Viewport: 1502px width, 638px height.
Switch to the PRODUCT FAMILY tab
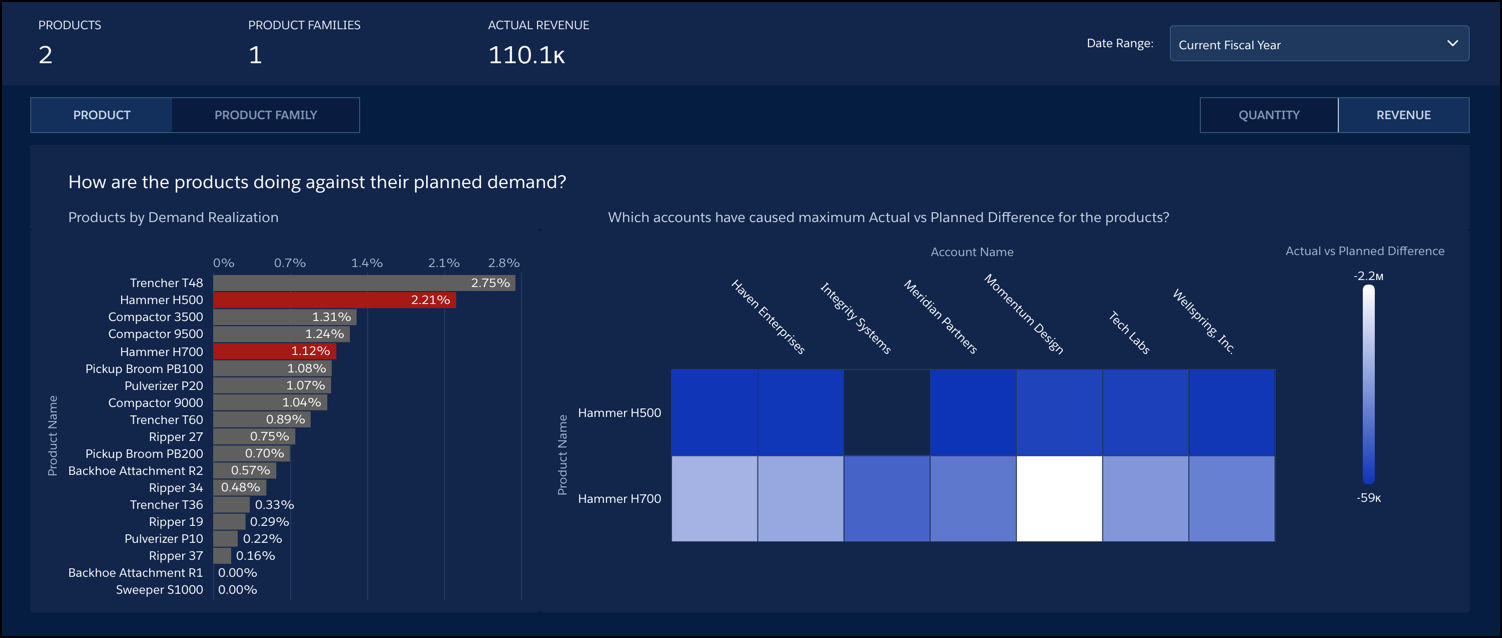click(x=266, y=115)
